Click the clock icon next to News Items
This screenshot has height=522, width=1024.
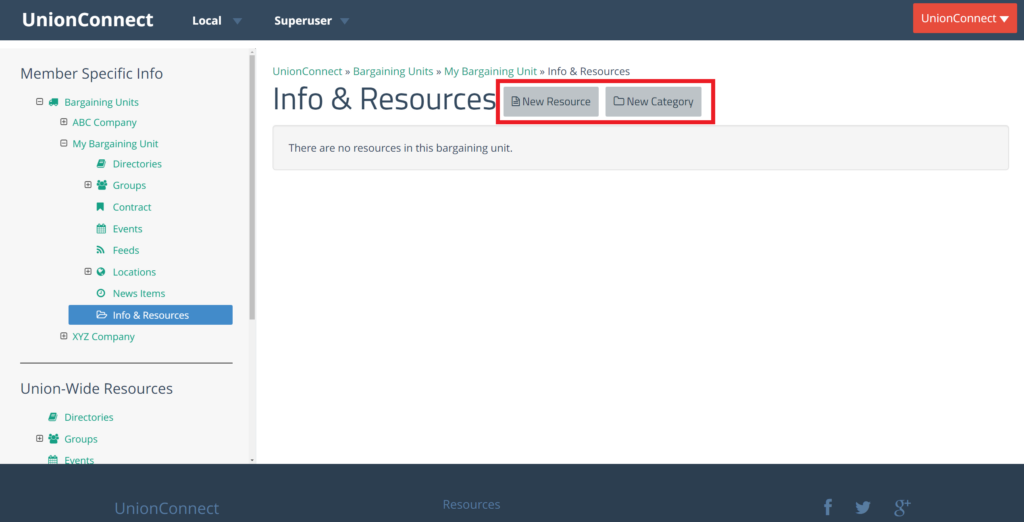101,293
